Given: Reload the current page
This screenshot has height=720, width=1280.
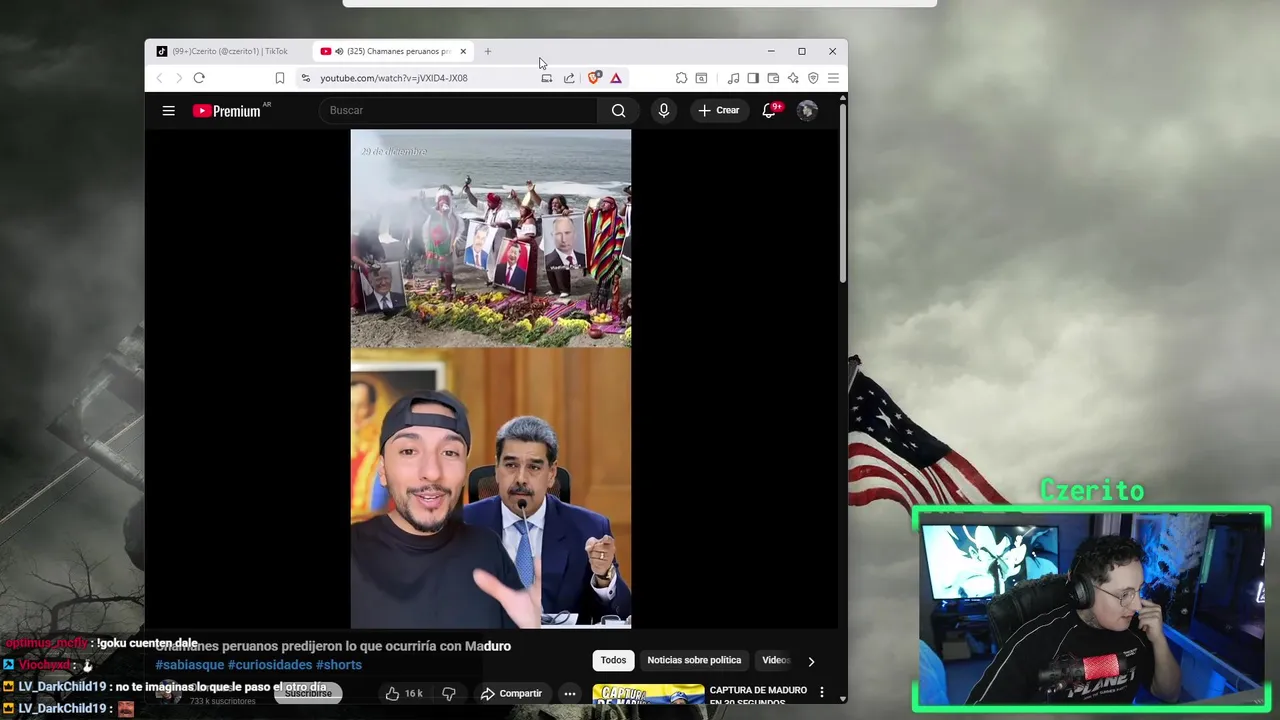Looking at the screenshot, I should [199, 78].
